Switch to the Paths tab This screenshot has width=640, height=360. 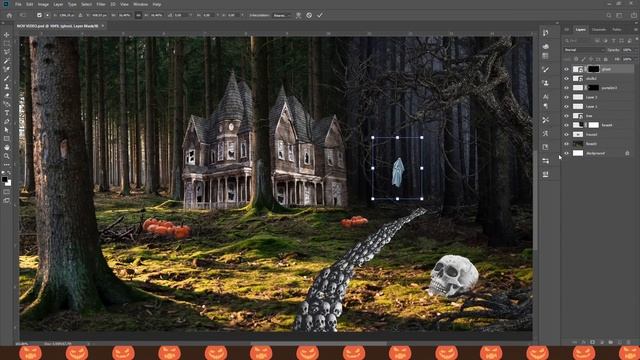[617, 29]
